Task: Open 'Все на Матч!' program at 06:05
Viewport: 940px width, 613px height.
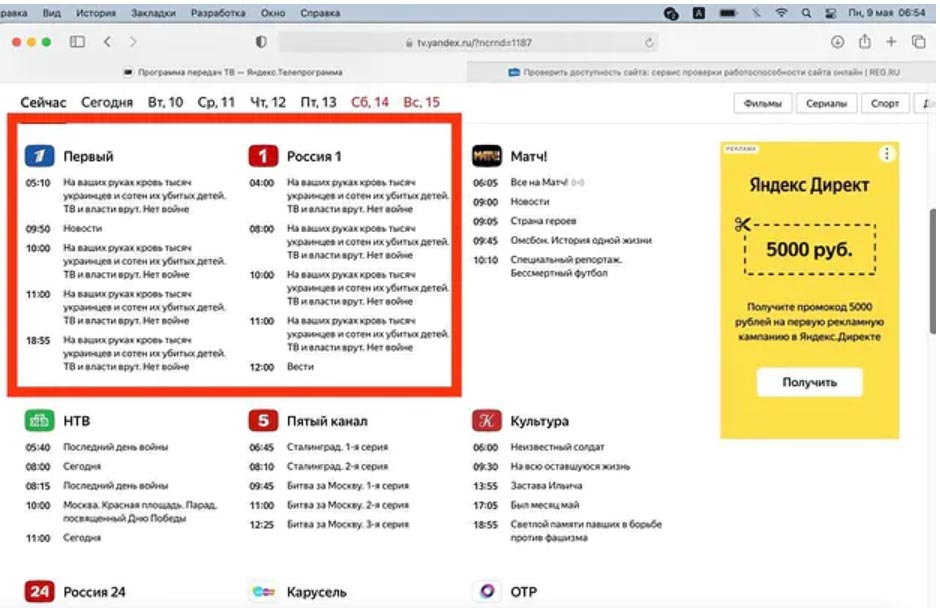Action: (538, 182)
